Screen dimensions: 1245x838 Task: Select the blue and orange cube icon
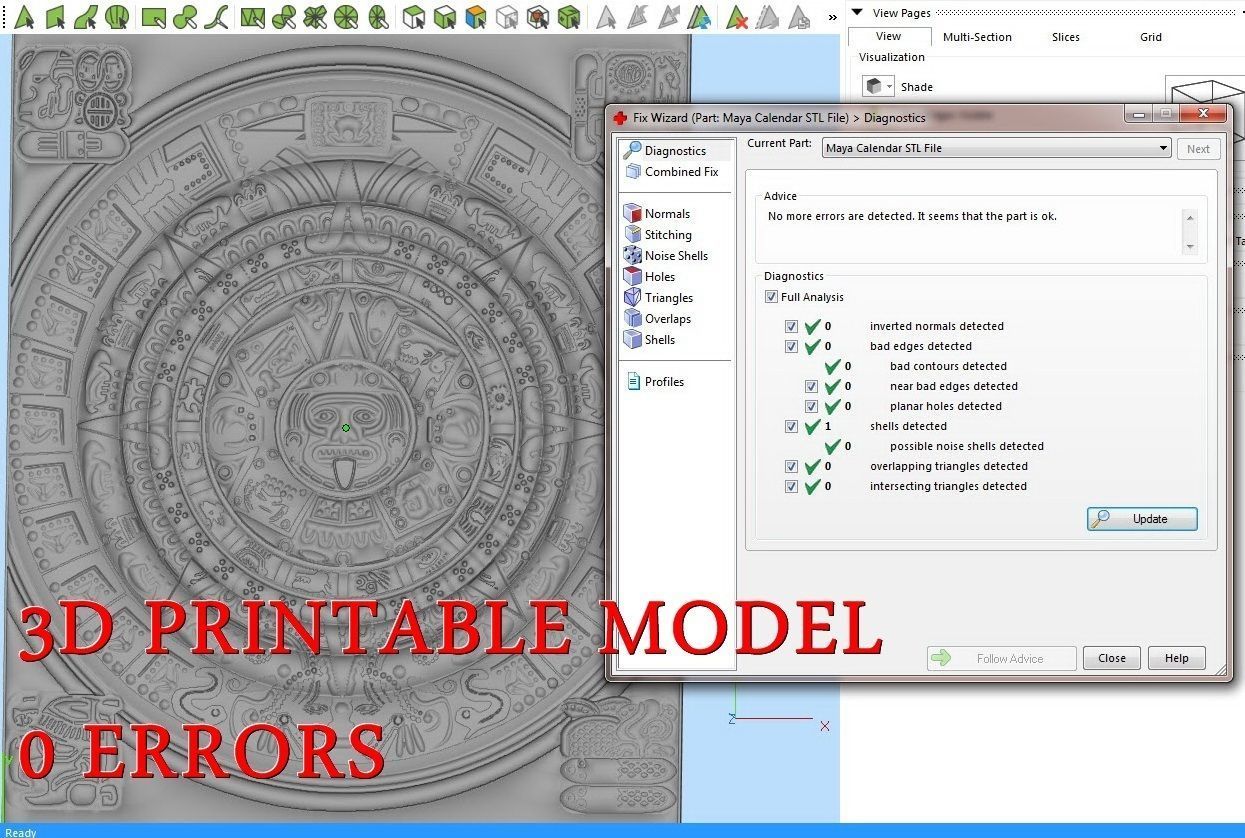pos(477,17)
